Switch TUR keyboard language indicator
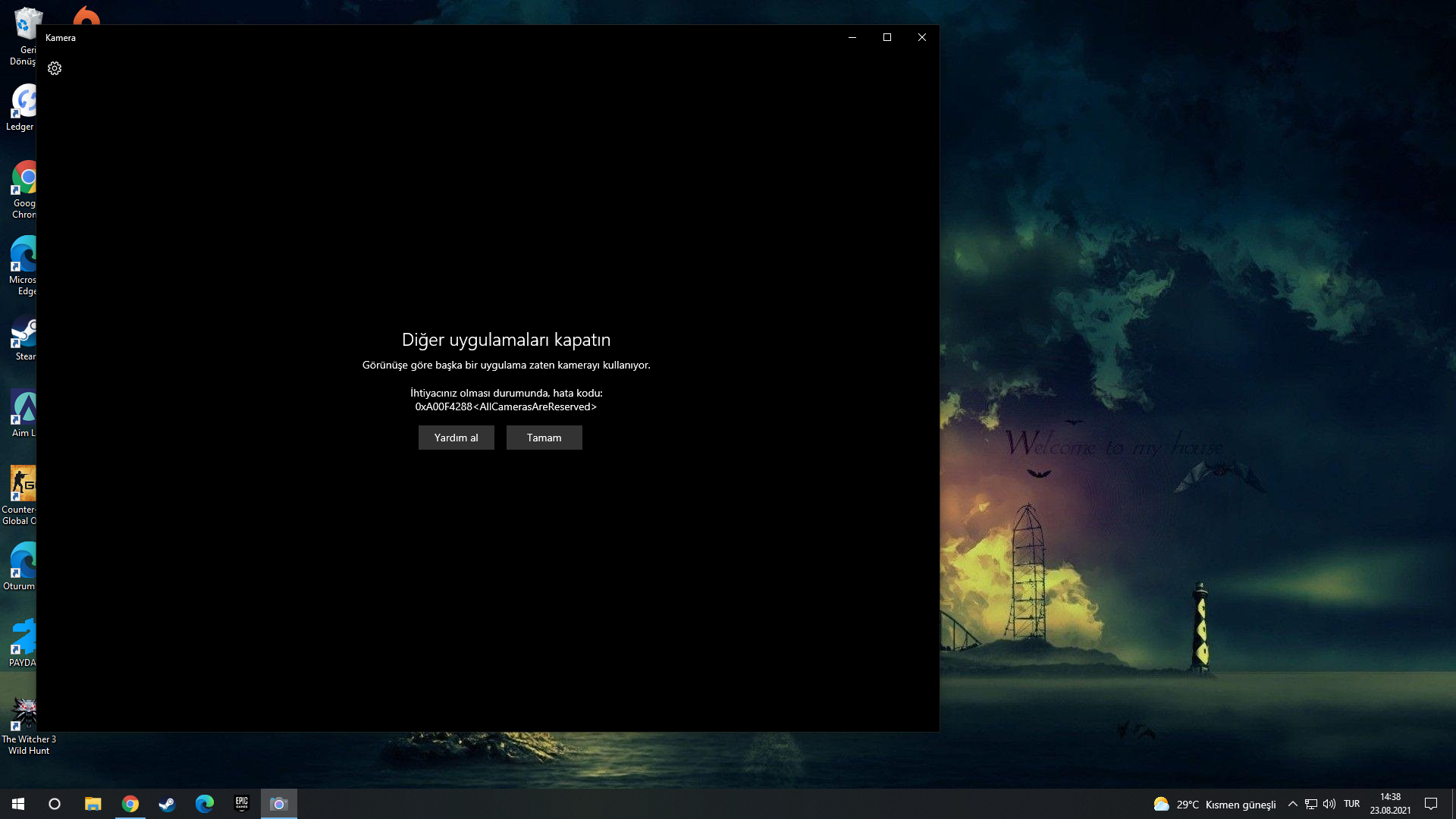The image size is (1456, 819). pyautogui.click(x=1351, y=804)
